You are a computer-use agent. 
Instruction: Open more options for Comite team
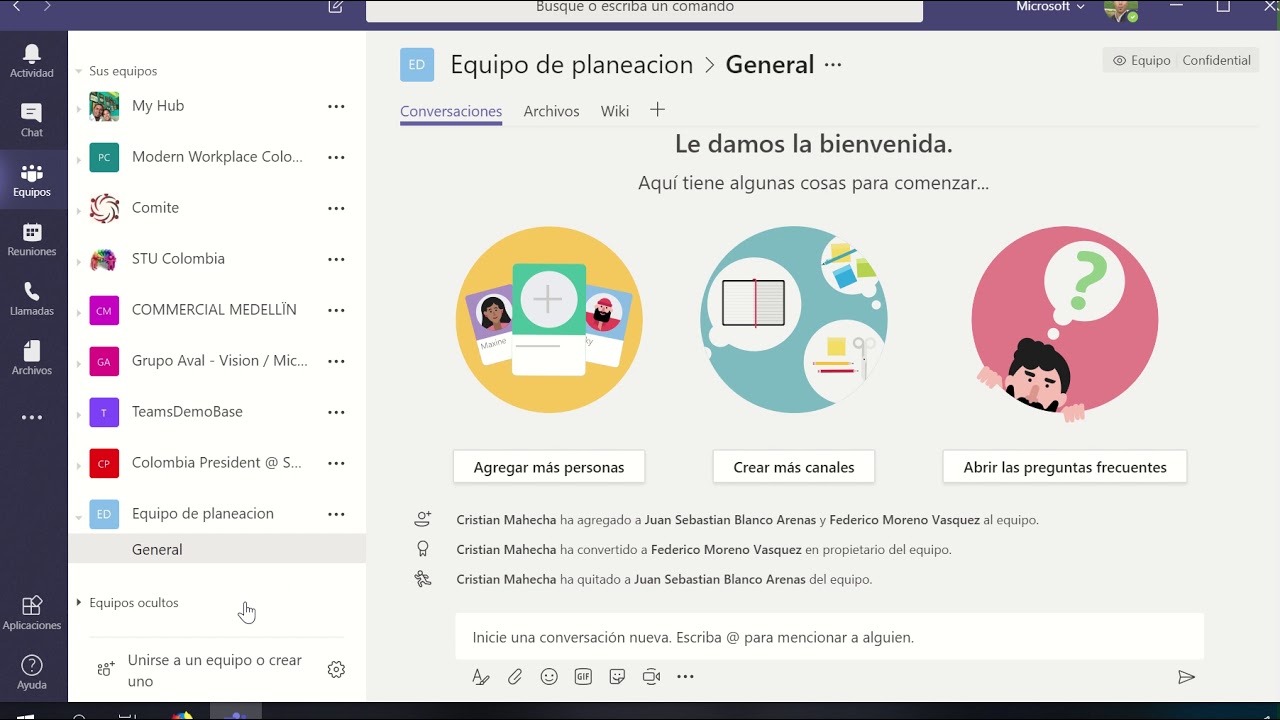336,208
